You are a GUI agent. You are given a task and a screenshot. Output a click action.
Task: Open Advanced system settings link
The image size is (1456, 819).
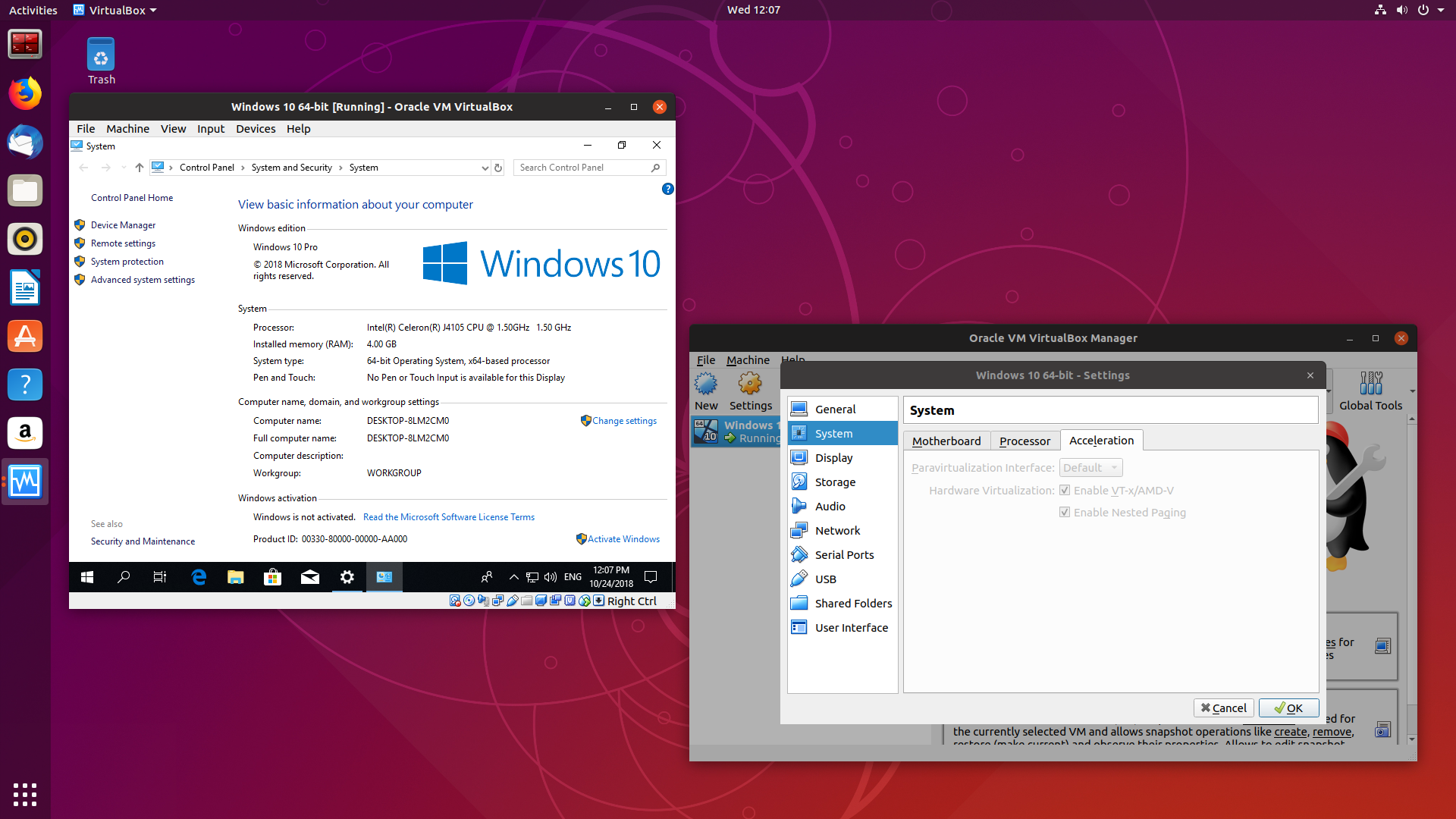coord(143,280)
